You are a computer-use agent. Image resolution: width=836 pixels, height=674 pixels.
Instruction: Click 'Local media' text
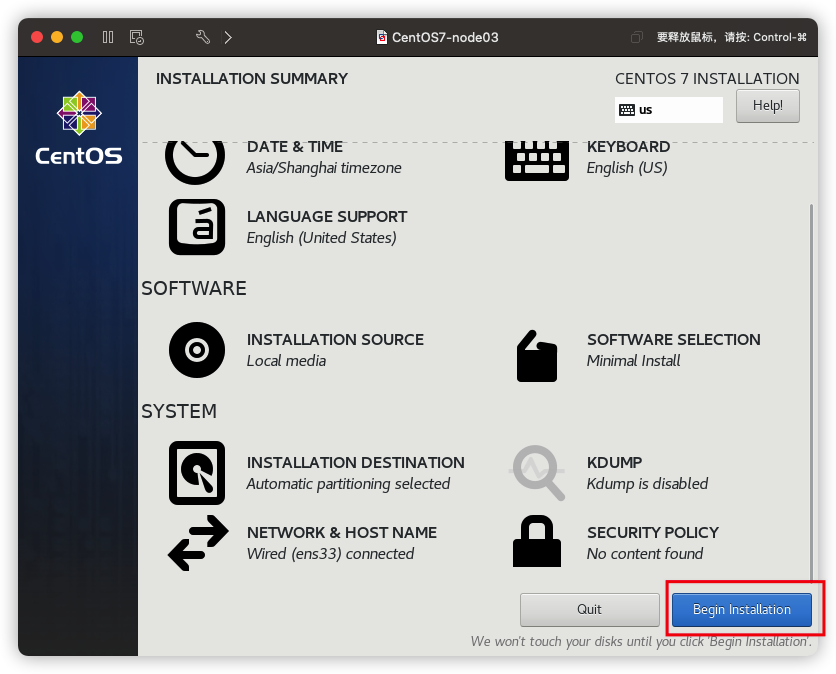(286, 361)
